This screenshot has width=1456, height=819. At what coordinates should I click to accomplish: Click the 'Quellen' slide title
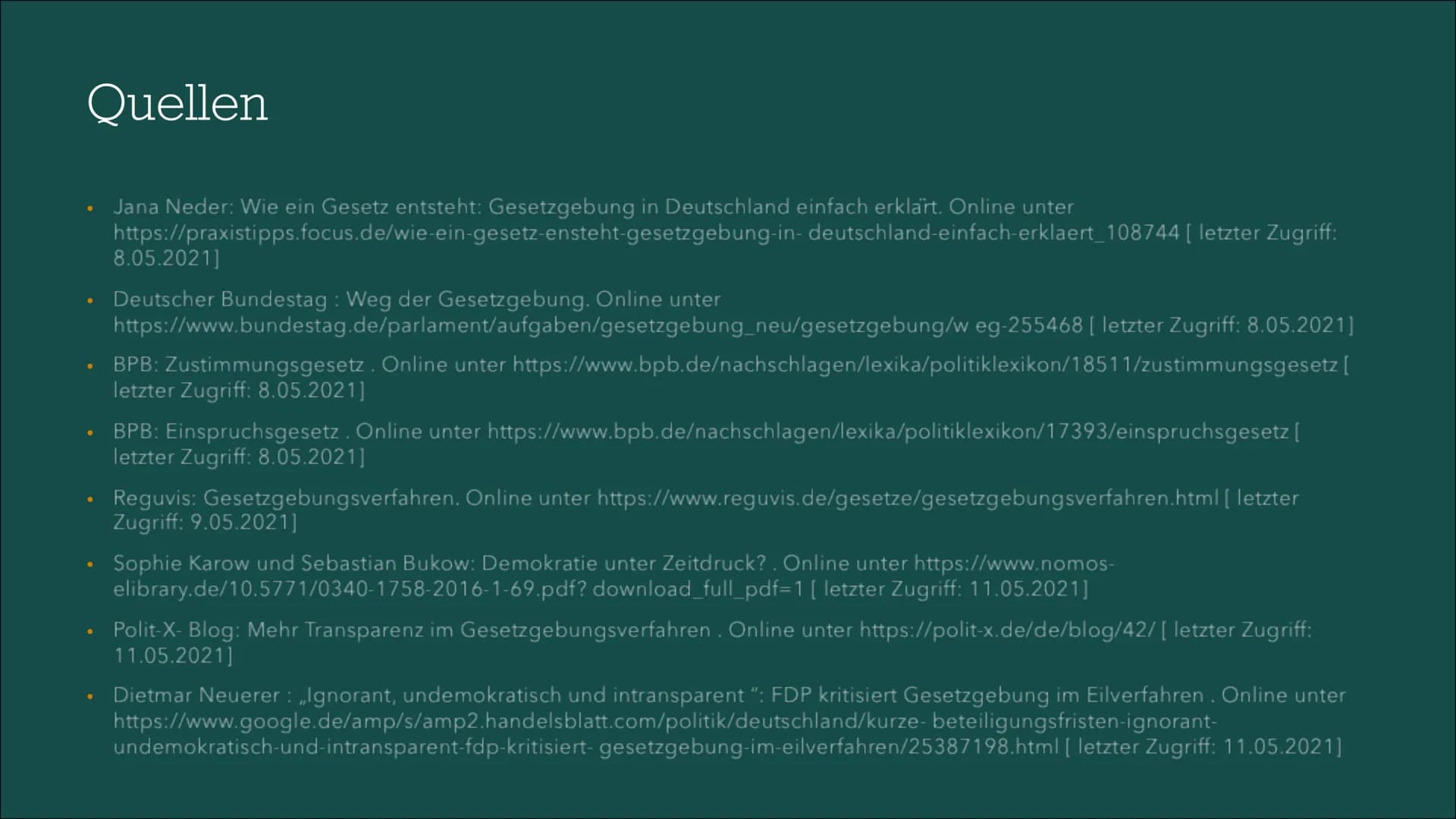click(x=177, y=104)
